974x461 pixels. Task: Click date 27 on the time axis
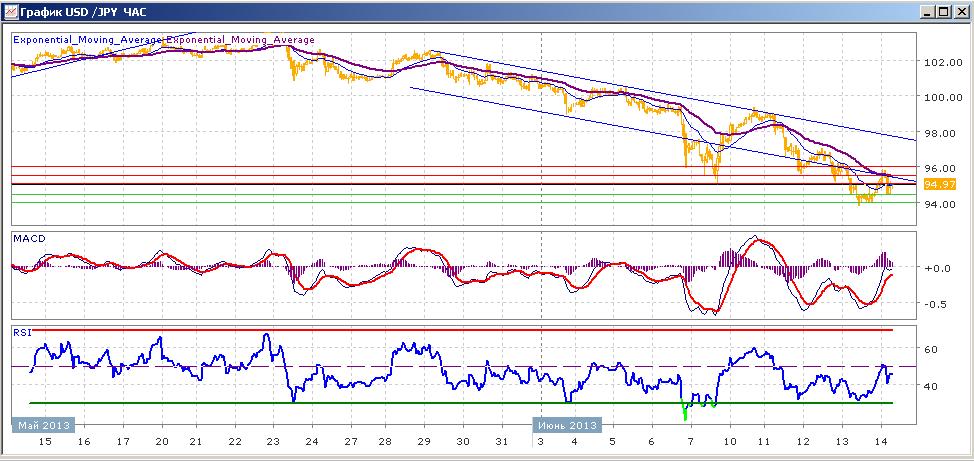(x=351, y=442)
